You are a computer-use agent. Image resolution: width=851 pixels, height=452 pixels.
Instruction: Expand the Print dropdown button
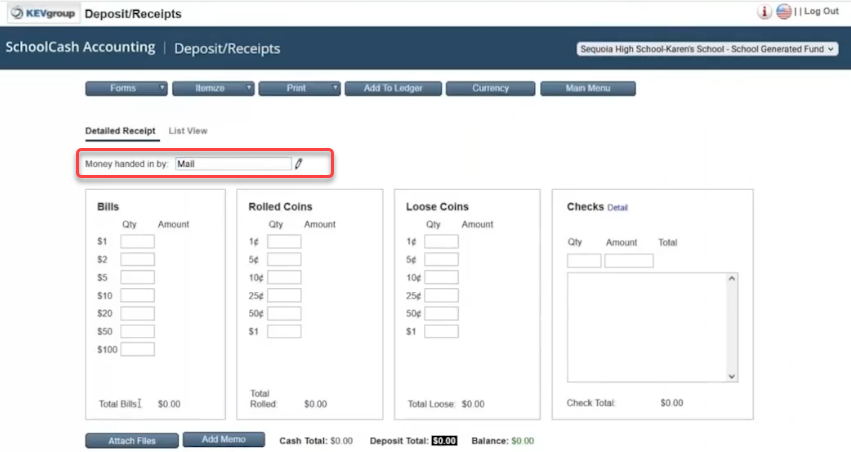300,88
